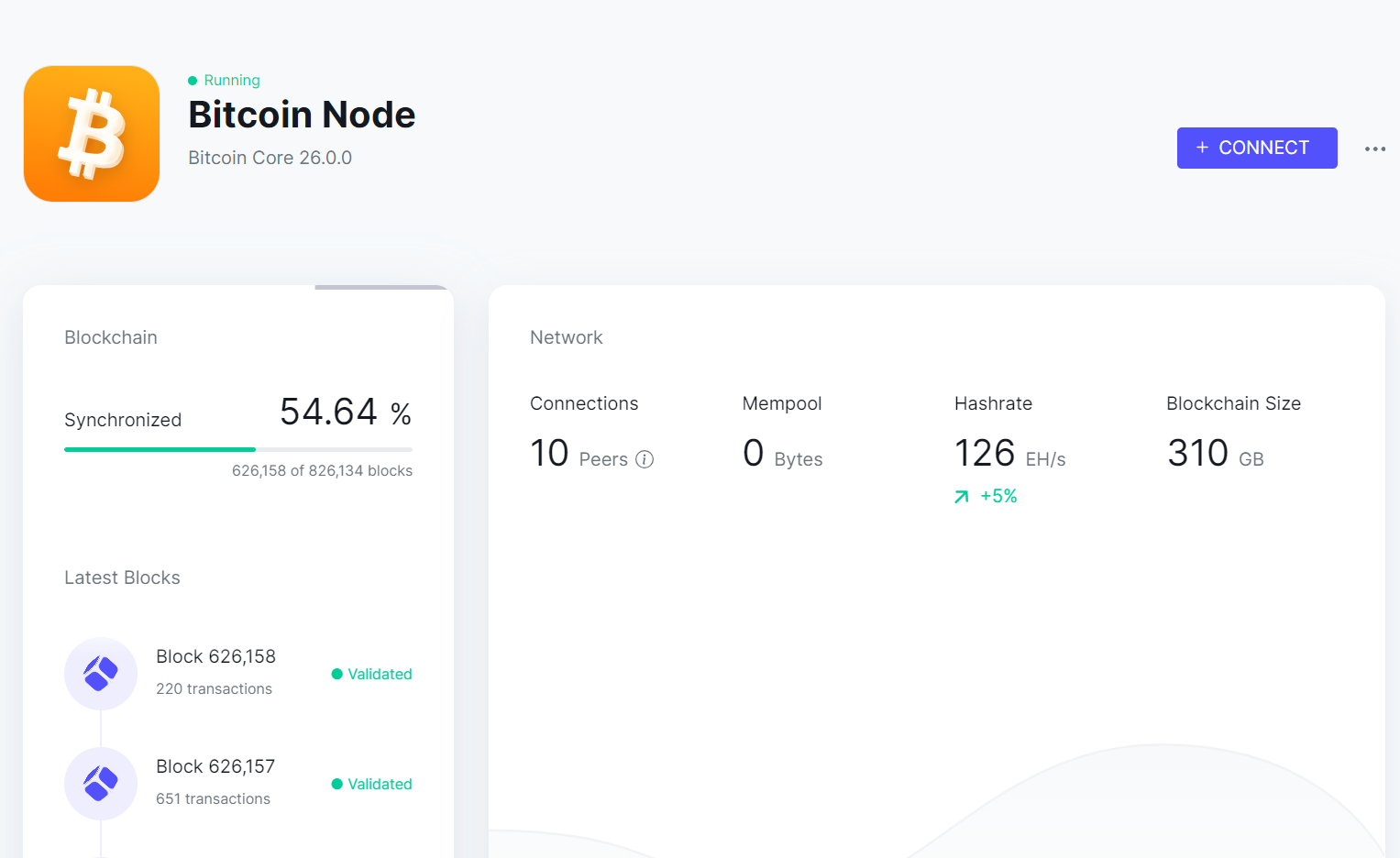Click the hashrate upward trend arrow
This screenshot has height=858, width=1400.
click(x=962, y=497)
